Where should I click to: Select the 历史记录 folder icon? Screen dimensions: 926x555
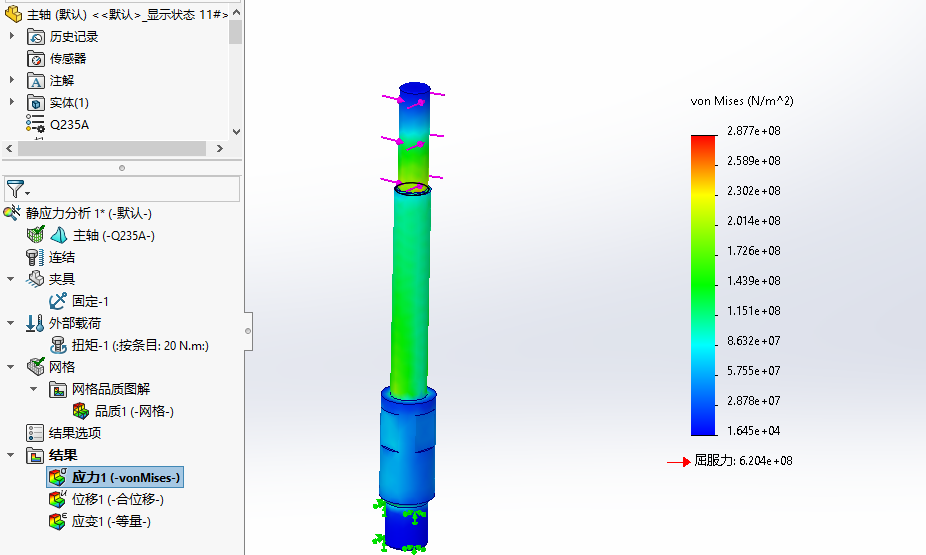[35, 37]
